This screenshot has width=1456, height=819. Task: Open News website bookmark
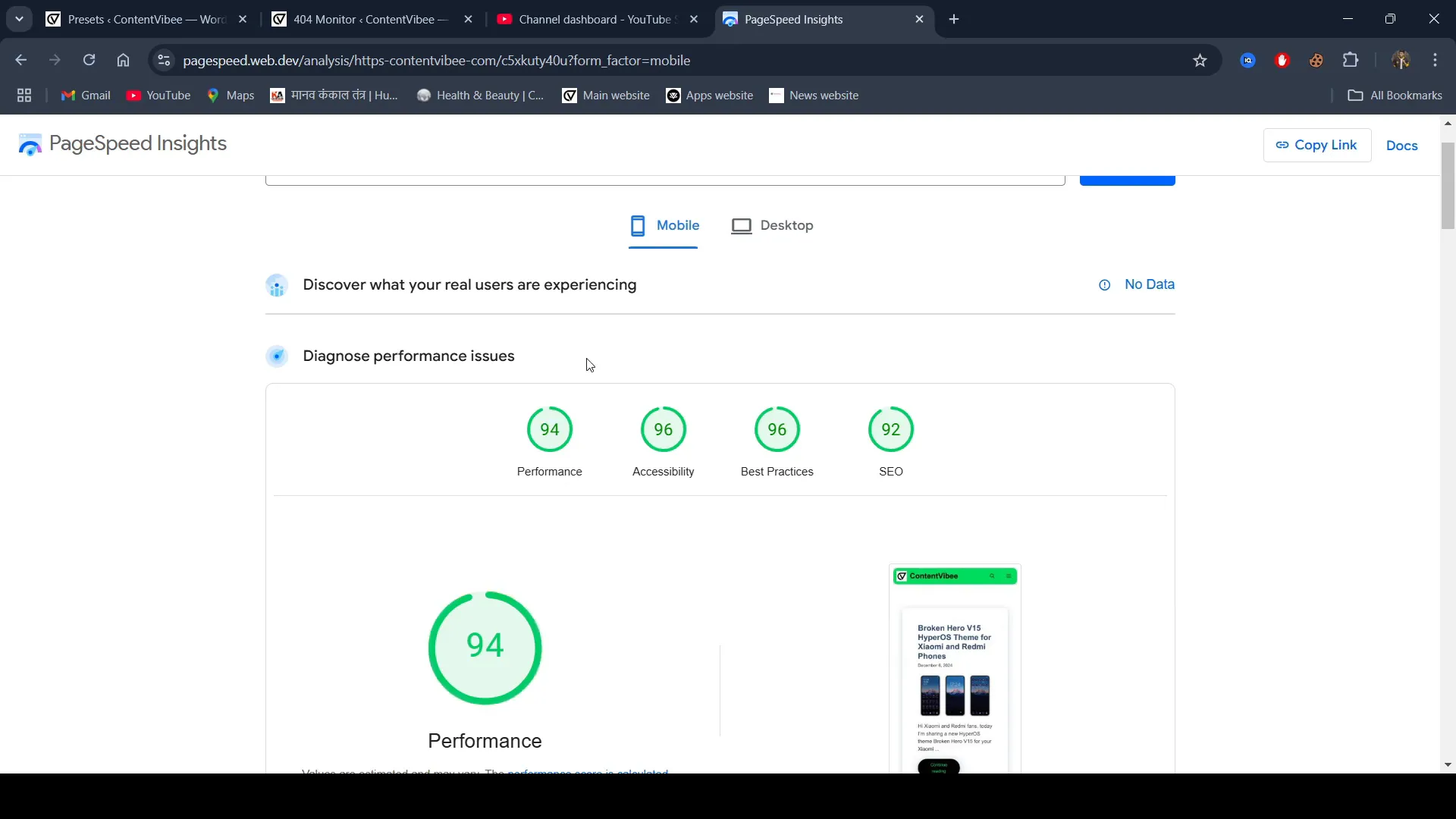(x=814, y=95)
